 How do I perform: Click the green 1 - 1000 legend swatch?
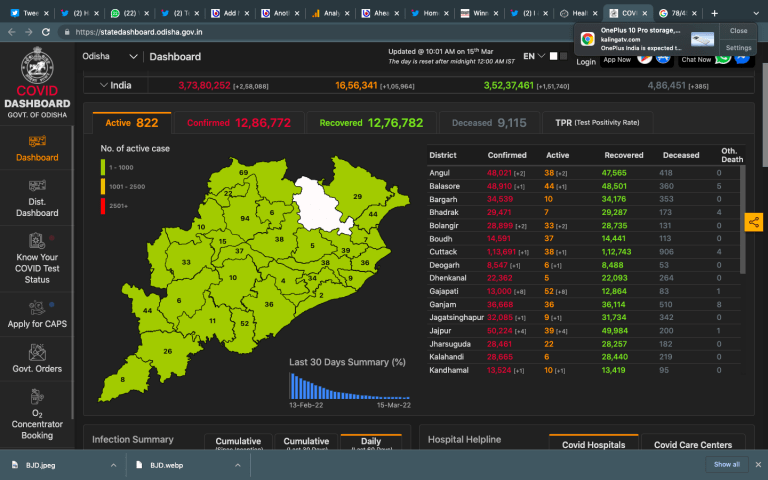[x=103, y=168]
